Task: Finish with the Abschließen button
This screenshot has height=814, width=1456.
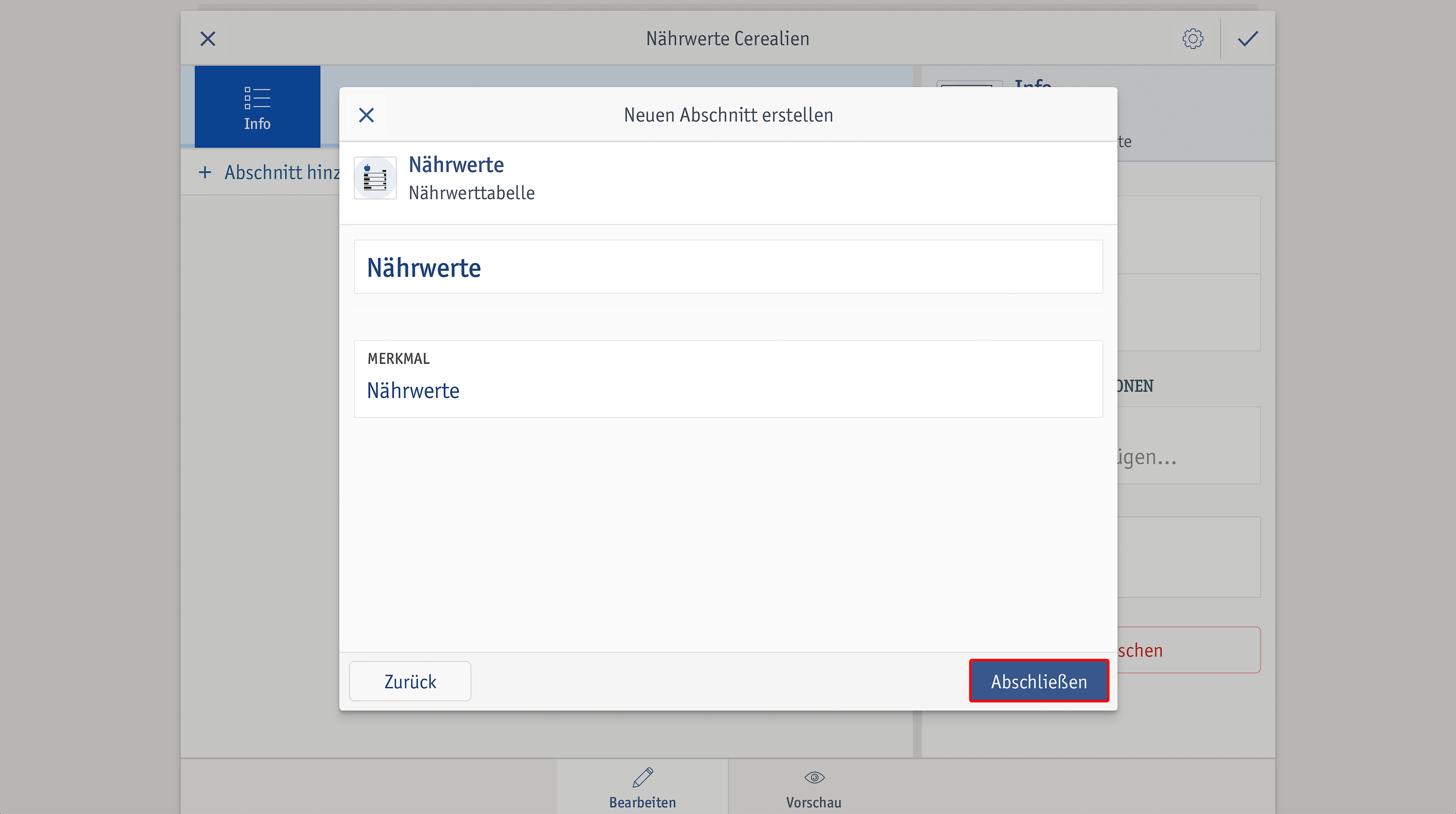Action: point(1039,681)
